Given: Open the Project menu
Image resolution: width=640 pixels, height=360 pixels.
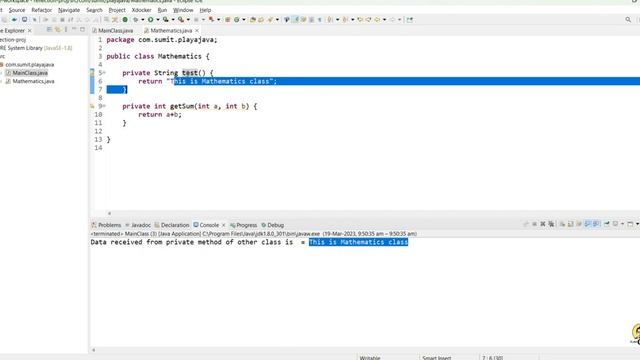Looking at the screenshot, I should [x=117, y=10].
